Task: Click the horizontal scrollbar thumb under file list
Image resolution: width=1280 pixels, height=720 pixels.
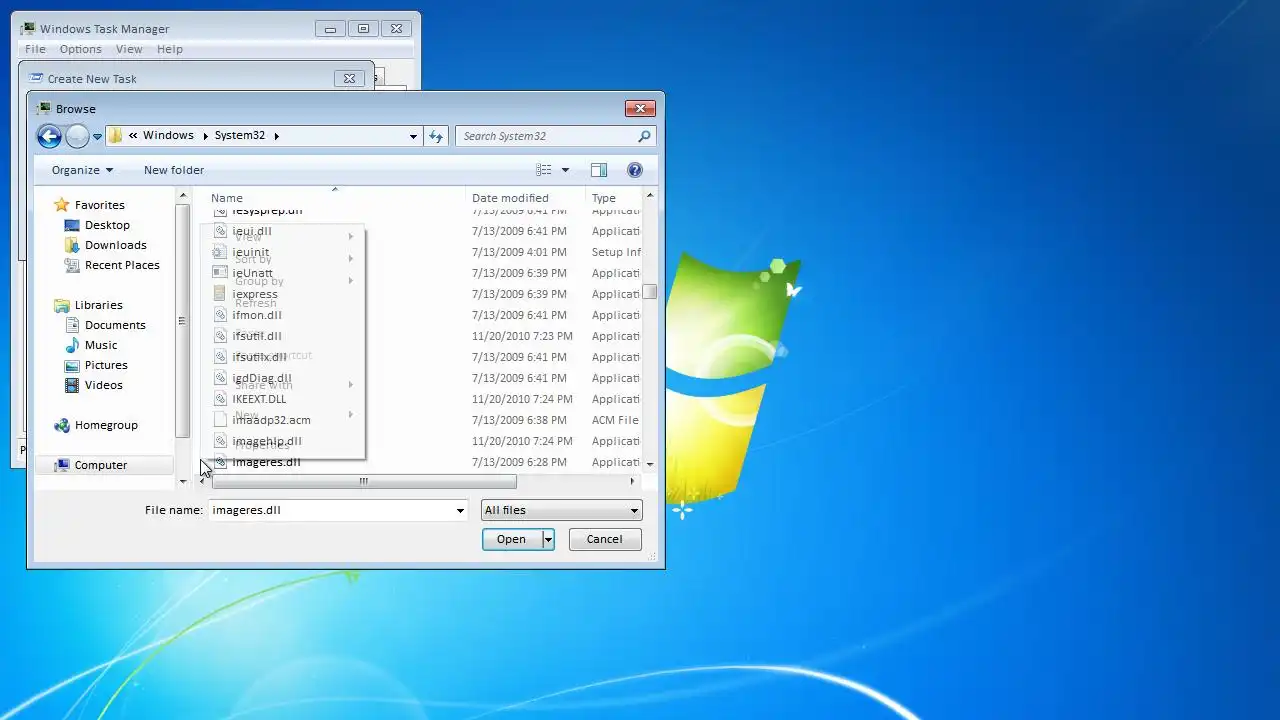Action: (x=364, y=481)
